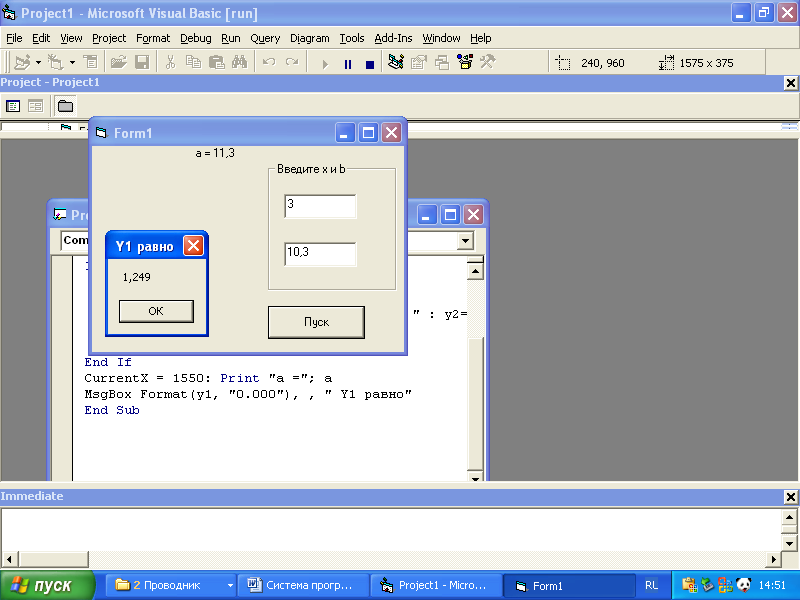Click the Windows Пуск start button

pos(47,585)
